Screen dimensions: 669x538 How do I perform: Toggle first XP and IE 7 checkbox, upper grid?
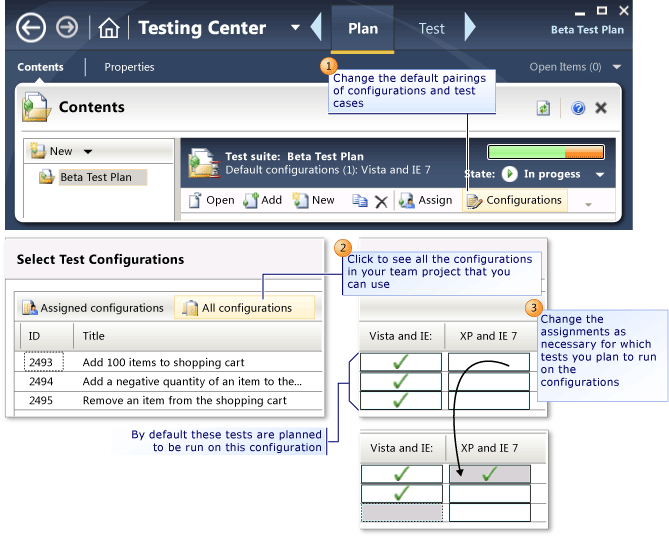coord(489,362)
